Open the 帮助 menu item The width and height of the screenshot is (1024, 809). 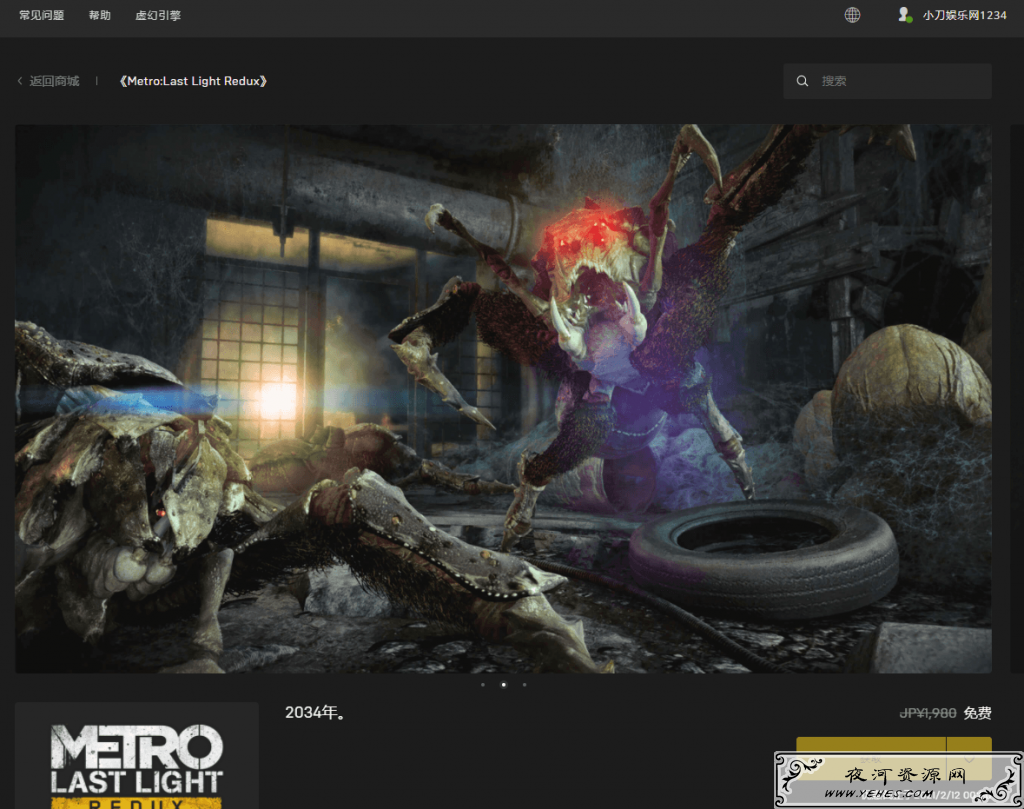tap(100, 15)
